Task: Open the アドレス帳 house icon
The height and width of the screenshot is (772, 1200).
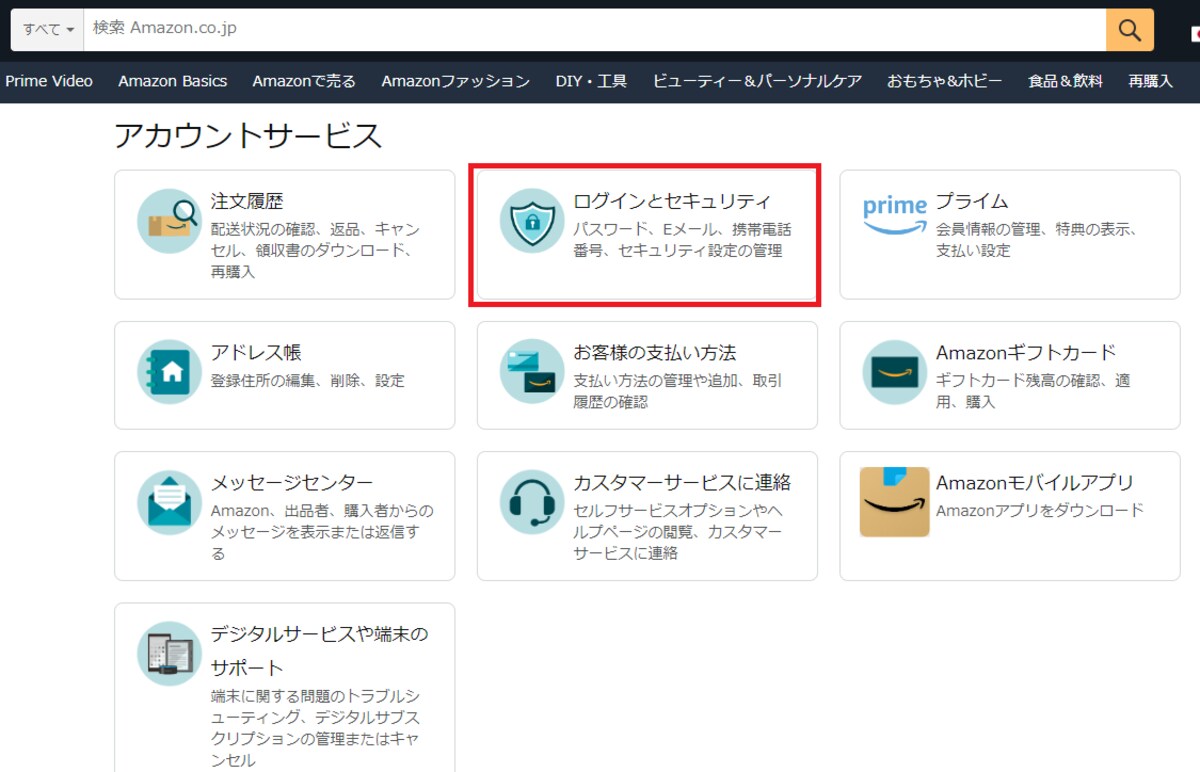Action: point(169,372)
